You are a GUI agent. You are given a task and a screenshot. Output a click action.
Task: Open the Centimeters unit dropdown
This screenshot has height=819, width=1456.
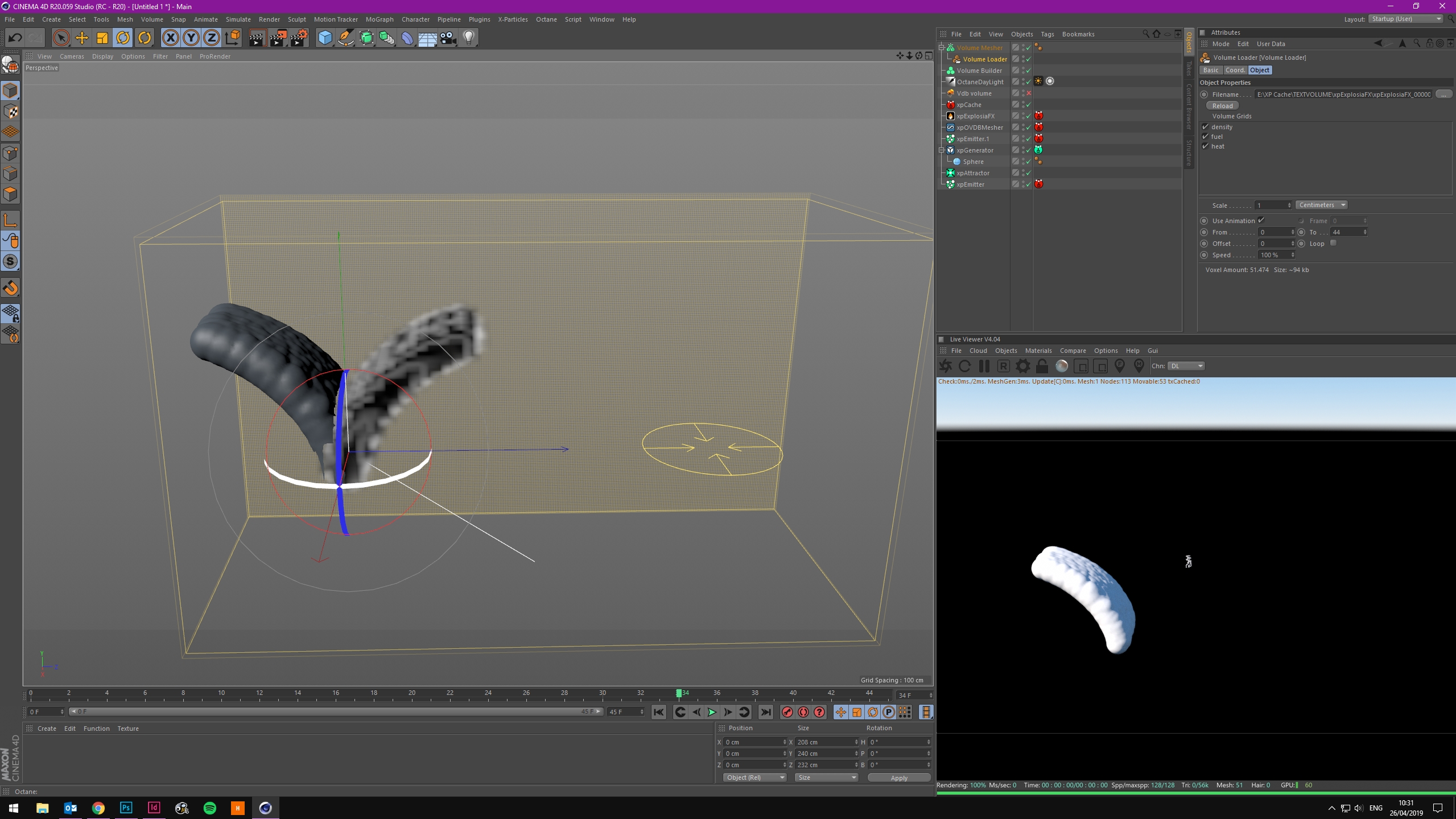pyautogui.click(x=1321, y=205)
